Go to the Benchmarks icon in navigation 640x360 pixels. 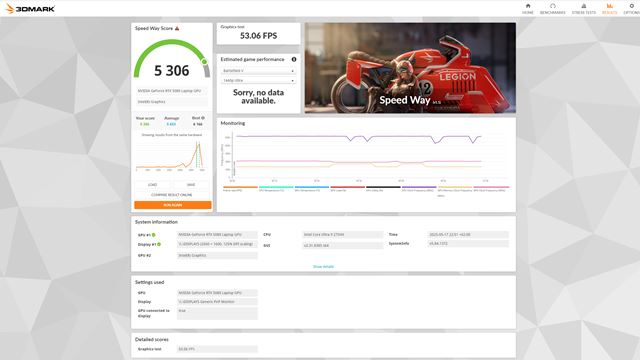pos(553,6)
